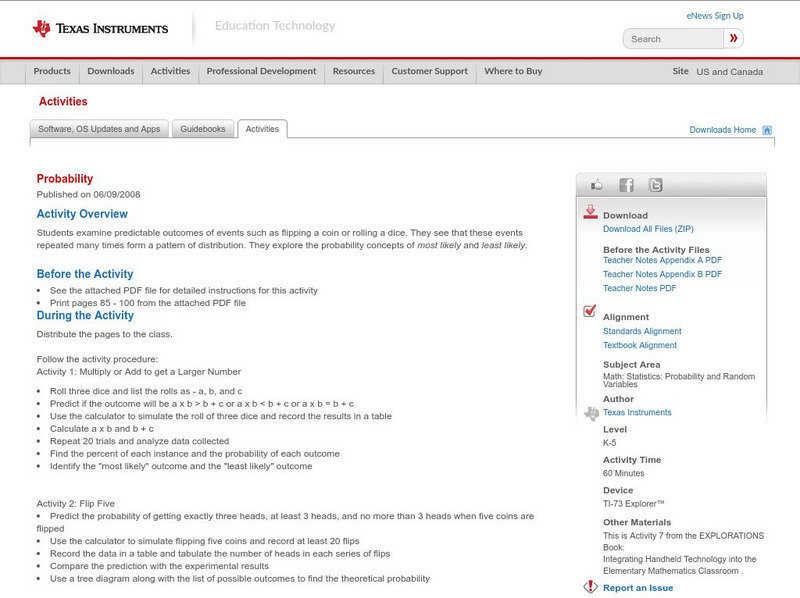The width and height of the screenshot is (800, 598).
Task: Open the eNews Sign Up link
Action: coord(715,16)
